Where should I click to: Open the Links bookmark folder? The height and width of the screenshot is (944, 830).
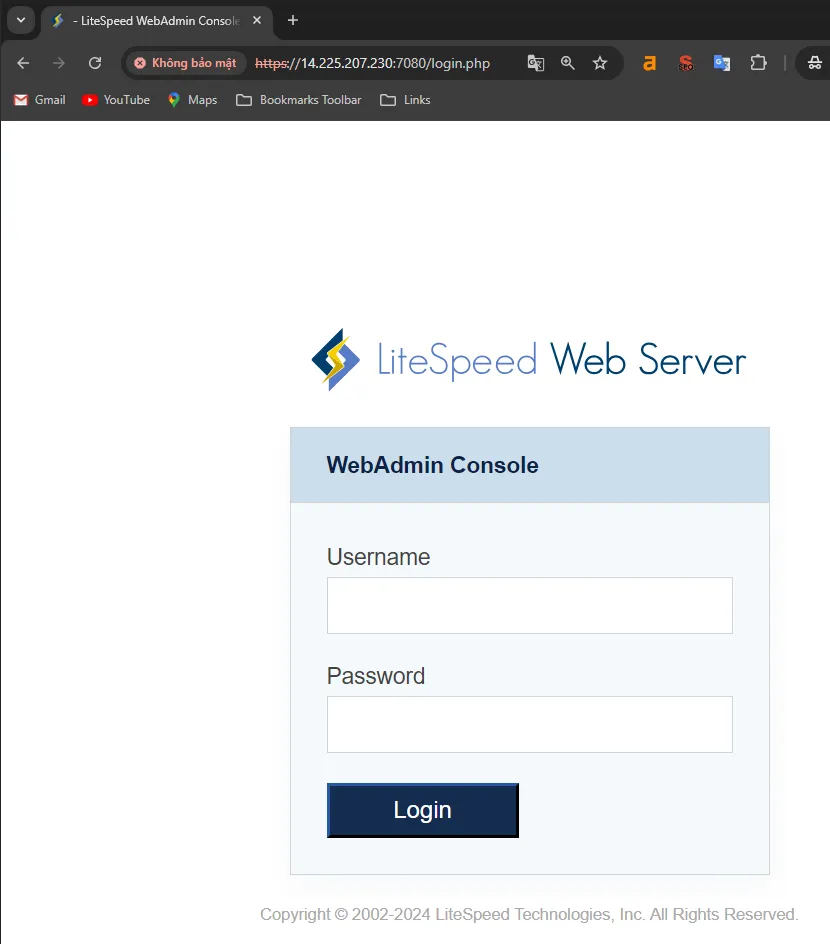pyautogui.click(x=406, y=100)
